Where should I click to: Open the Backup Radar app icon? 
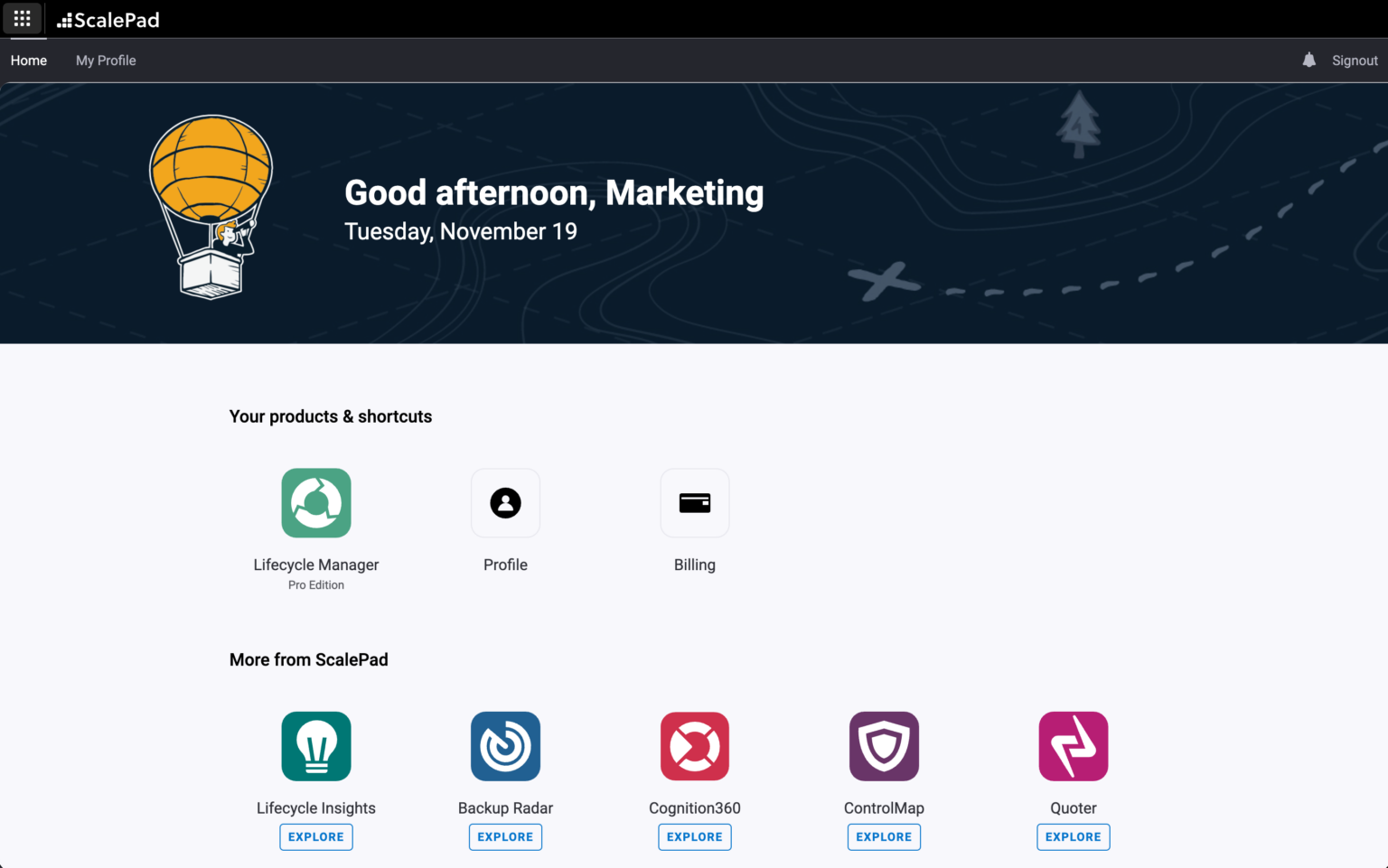(x=505, y=746)
